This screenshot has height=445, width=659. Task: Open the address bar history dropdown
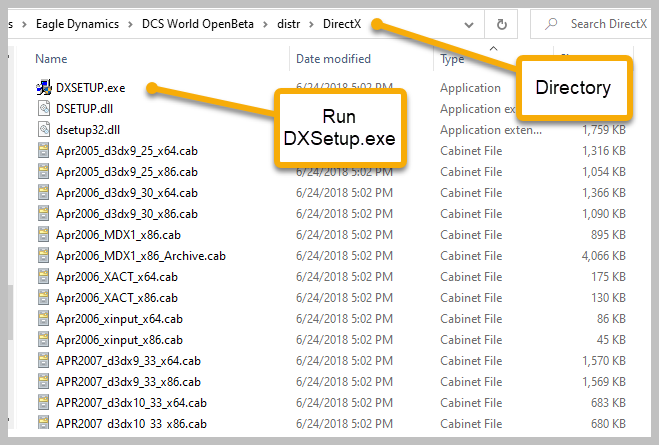click(x=468, y=23)
